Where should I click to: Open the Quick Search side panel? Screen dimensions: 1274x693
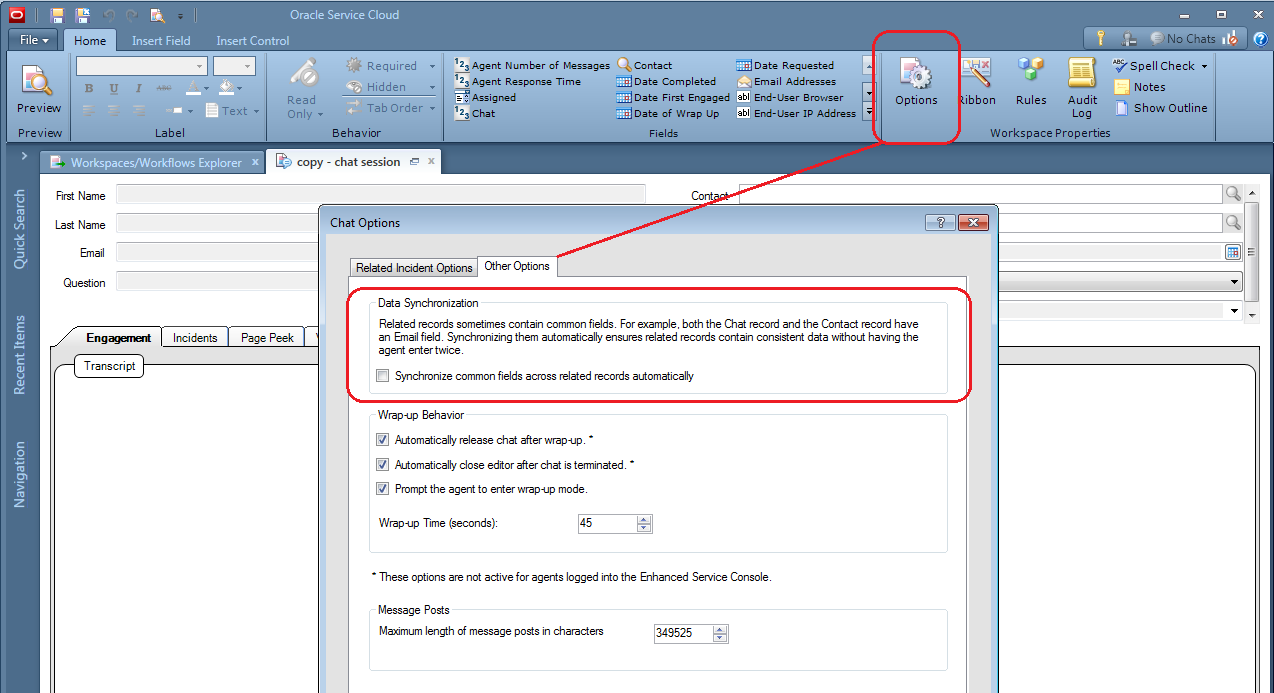20,230
